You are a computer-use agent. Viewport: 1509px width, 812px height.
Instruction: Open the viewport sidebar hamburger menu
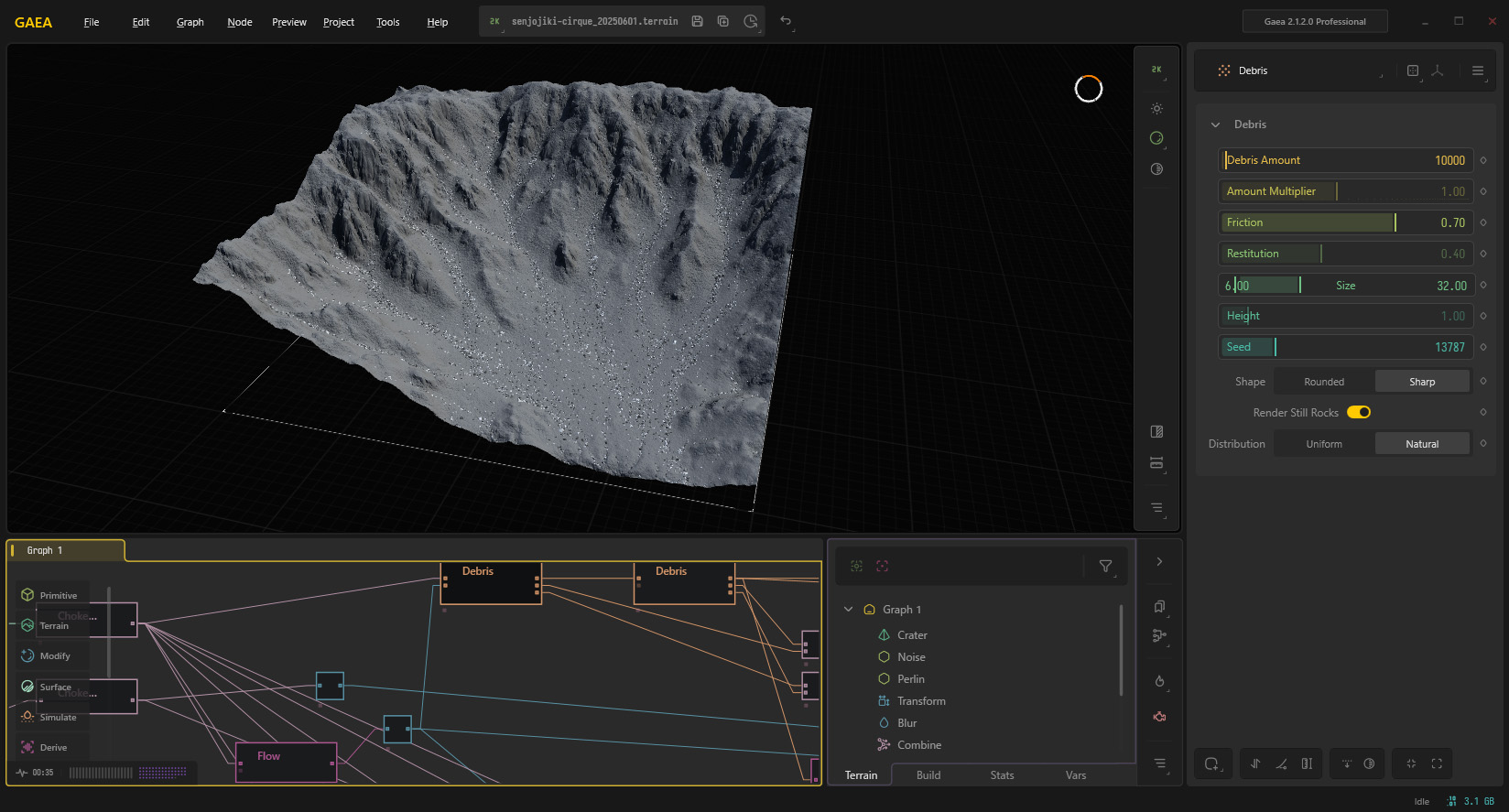[x=1157, y=508]
